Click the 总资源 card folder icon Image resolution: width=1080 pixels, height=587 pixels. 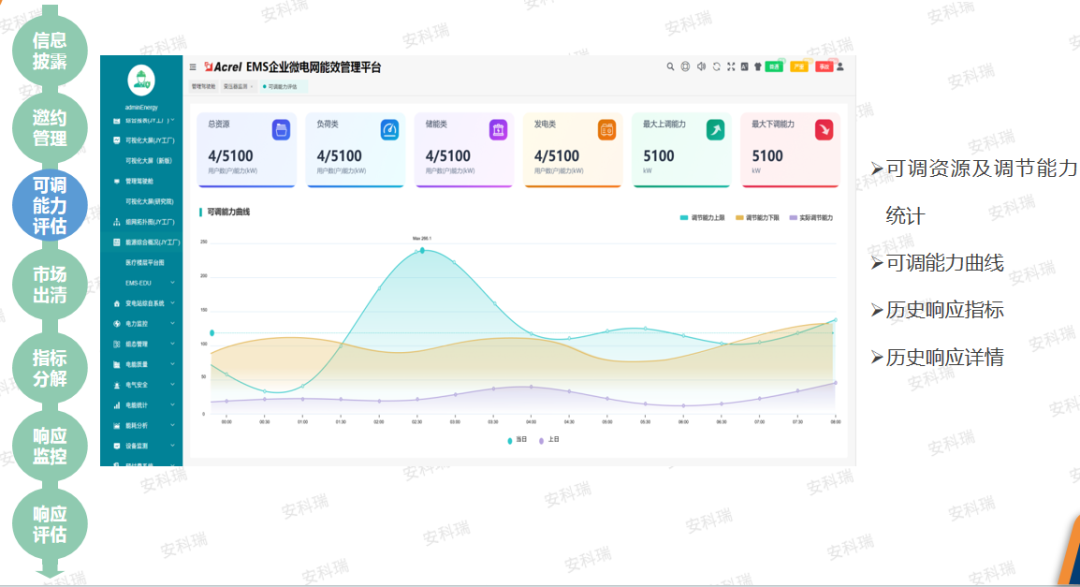tap(281, 130)
